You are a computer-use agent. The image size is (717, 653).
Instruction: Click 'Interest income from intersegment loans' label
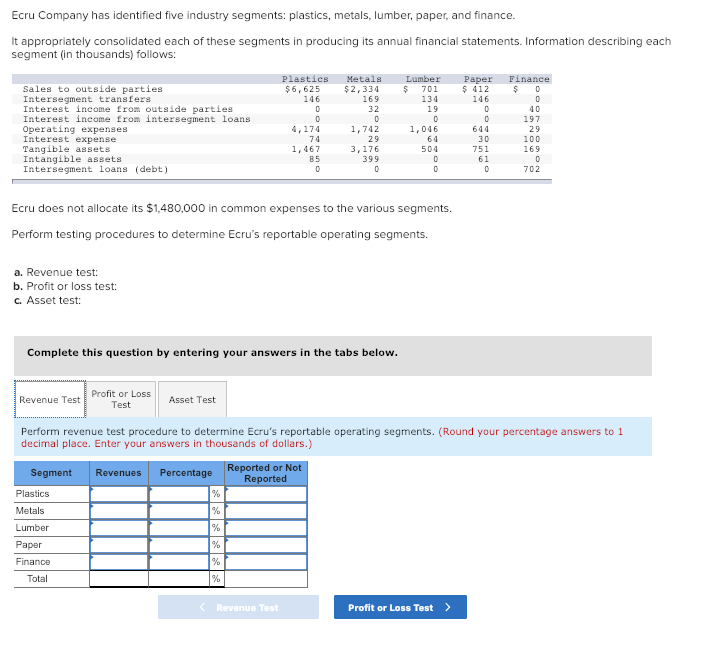[137, 119]
